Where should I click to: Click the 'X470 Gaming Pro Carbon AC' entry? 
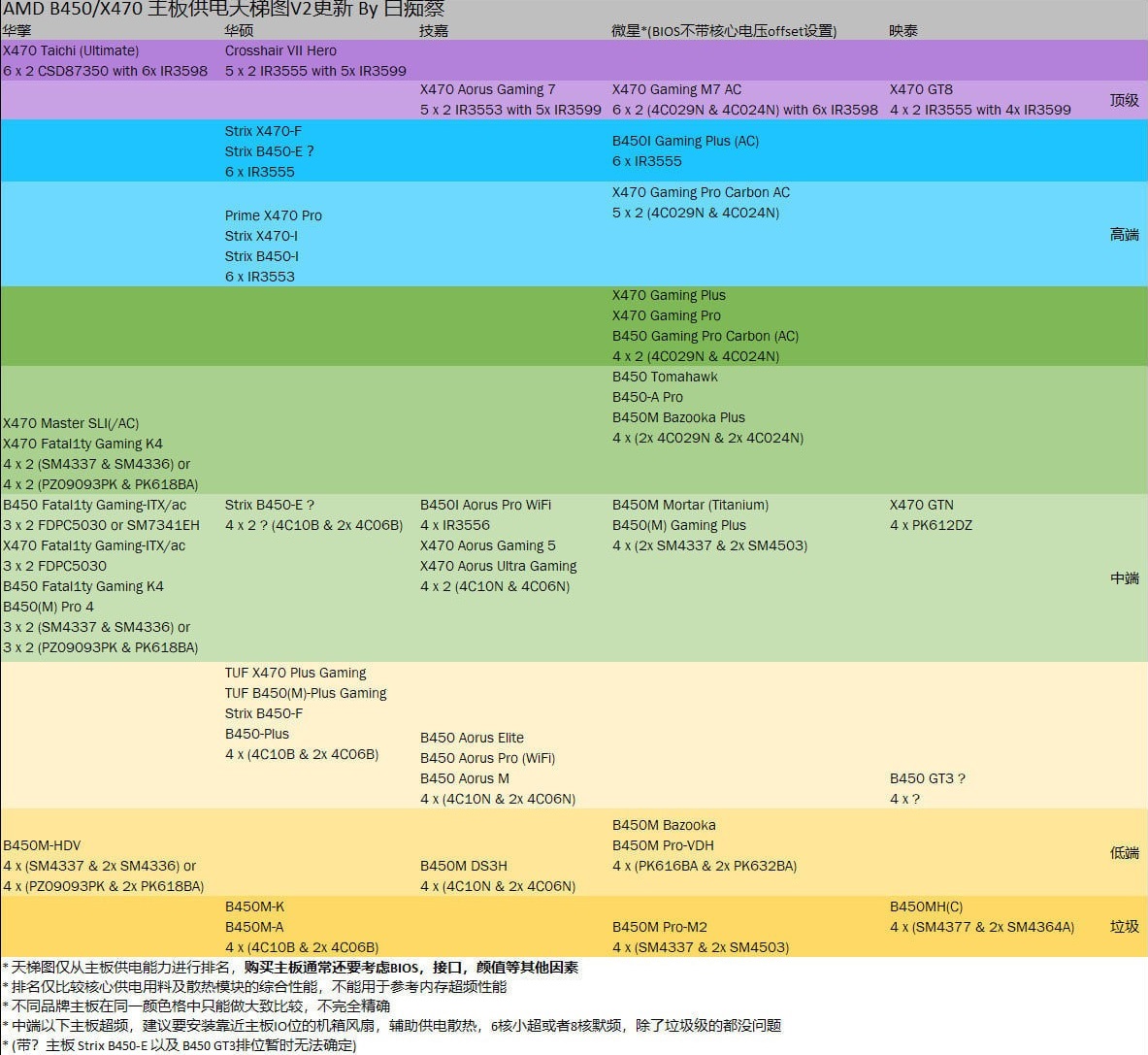click(x=701, y=192)
